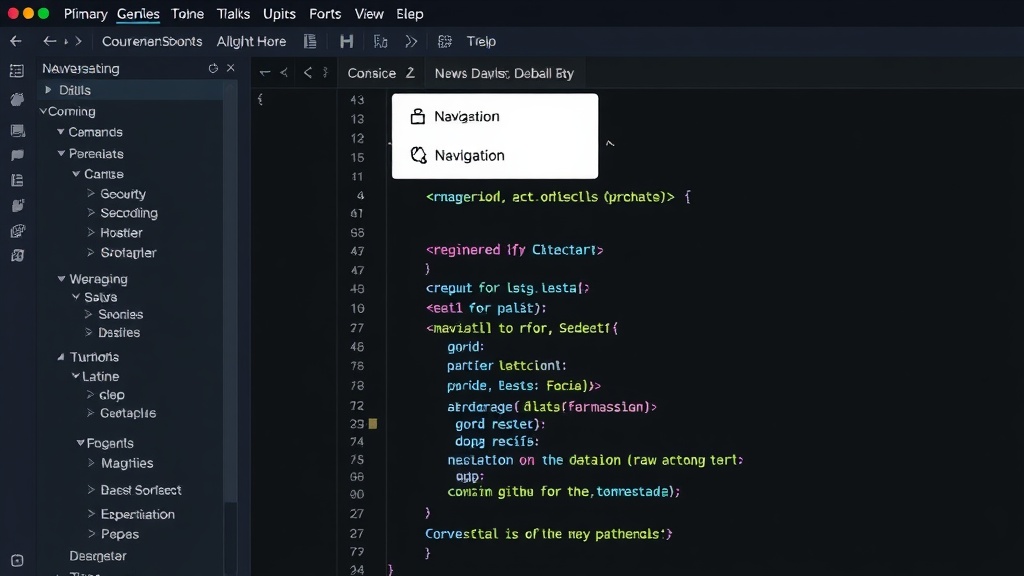Viewport: 1024px width, 576px height.
Task: Select the first Navigation popup entry
Action: (x=494, y=116)
